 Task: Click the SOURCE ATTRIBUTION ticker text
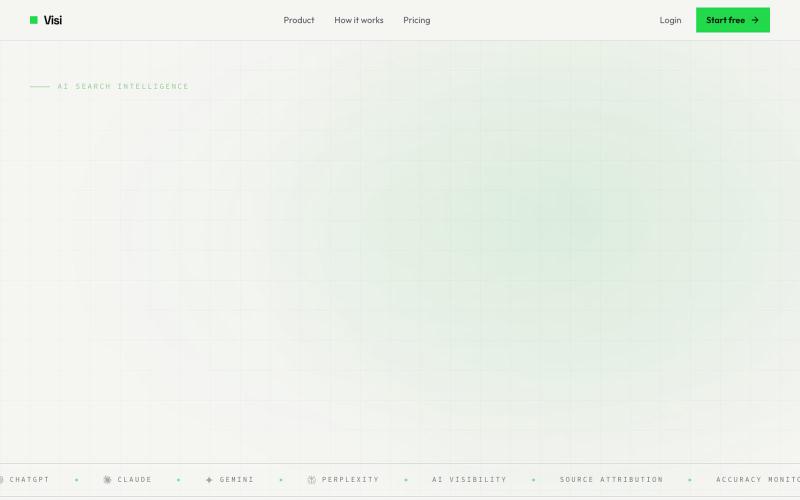tap(611, 480)
